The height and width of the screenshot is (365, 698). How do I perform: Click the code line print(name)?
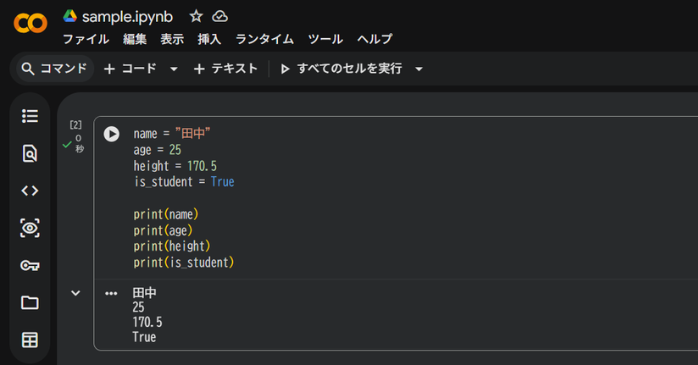166,215
